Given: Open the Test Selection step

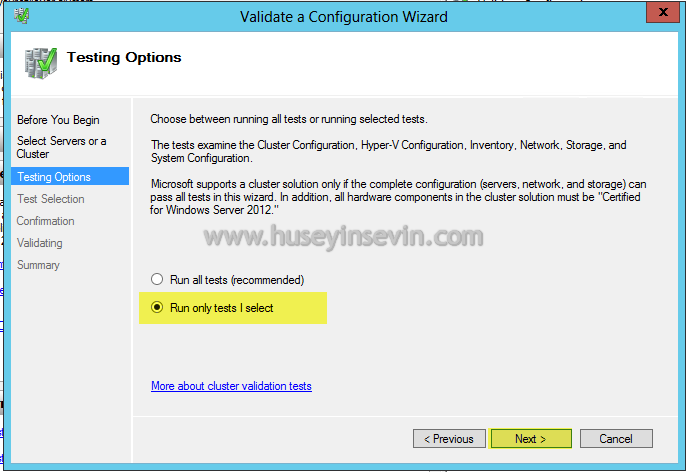Looking at the screenshot, I should point(51,199).
